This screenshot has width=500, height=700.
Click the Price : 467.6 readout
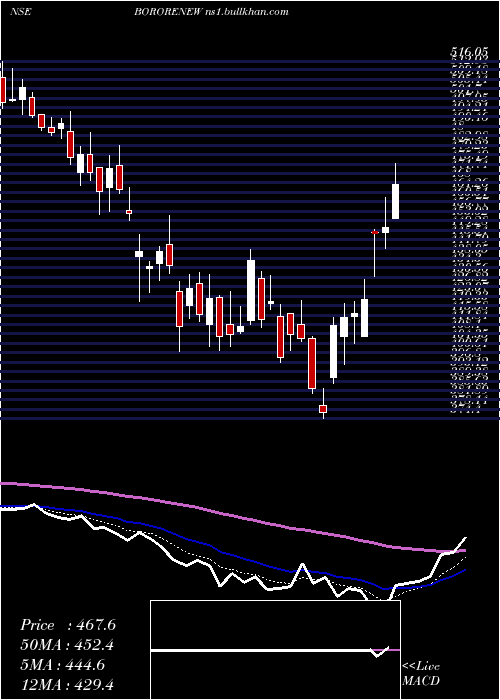click(68, 625)
